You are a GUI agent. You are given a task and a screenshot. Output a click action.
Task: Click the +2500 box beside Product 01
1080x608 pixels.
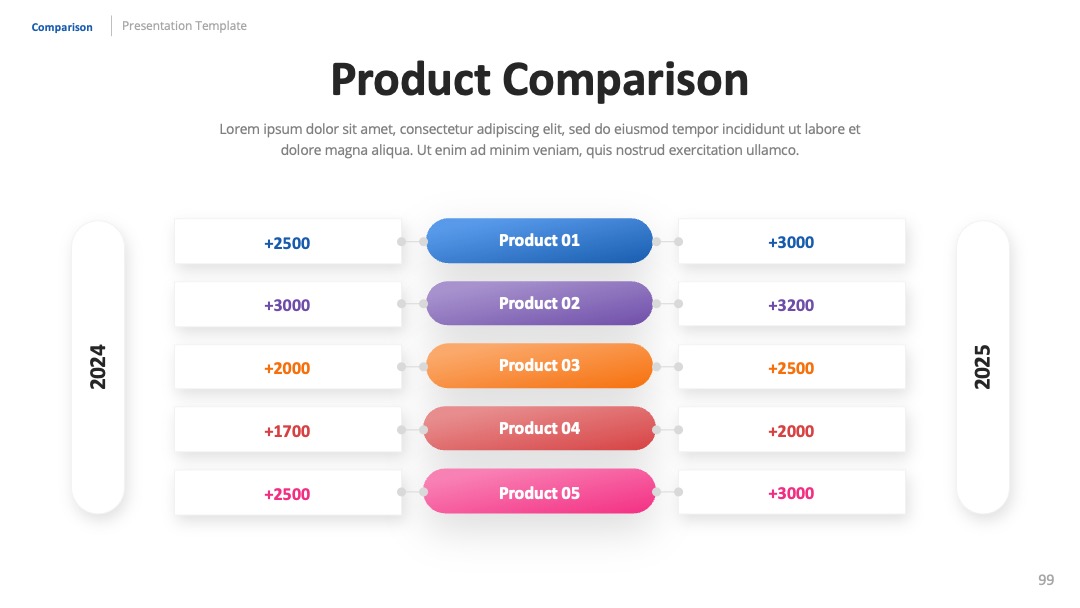pyautogui.click(x=288, y=242)
